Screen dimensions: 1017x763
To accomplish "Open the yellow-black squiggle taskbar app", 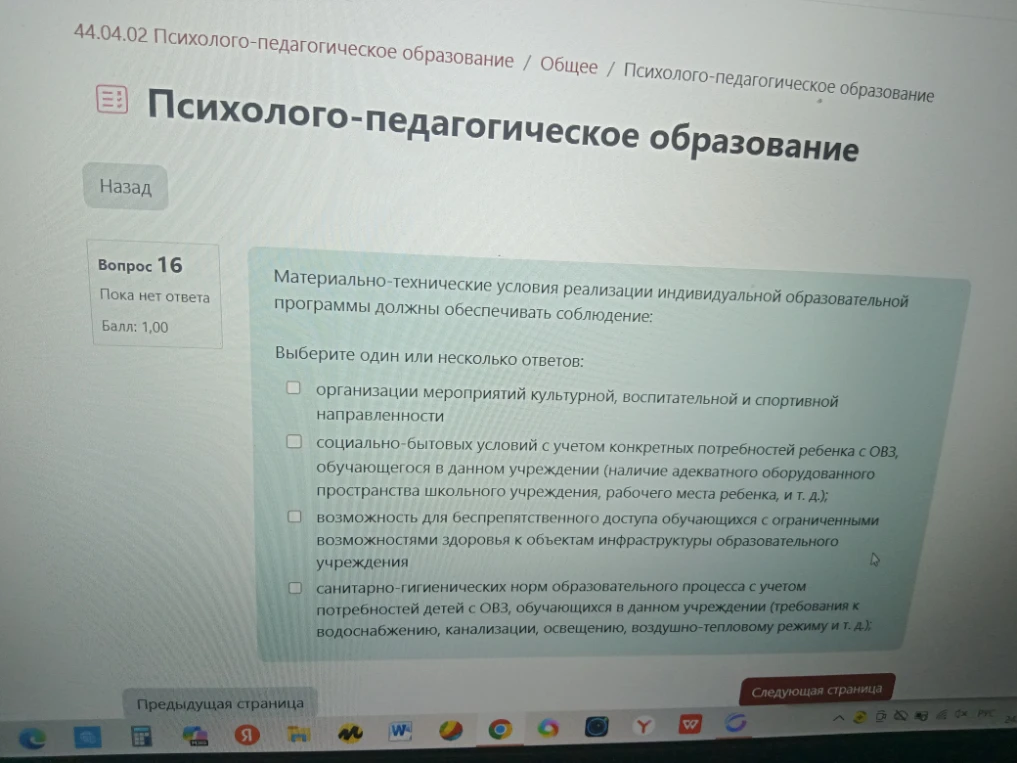I will [x=350, y=733].
